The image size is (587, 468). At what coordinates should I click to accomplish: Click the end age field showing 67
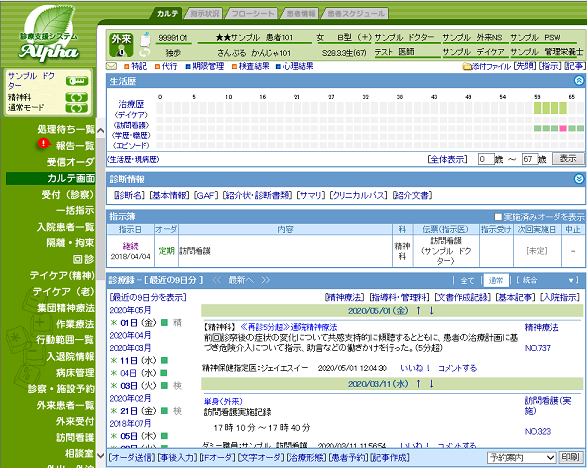coord(530,159)
